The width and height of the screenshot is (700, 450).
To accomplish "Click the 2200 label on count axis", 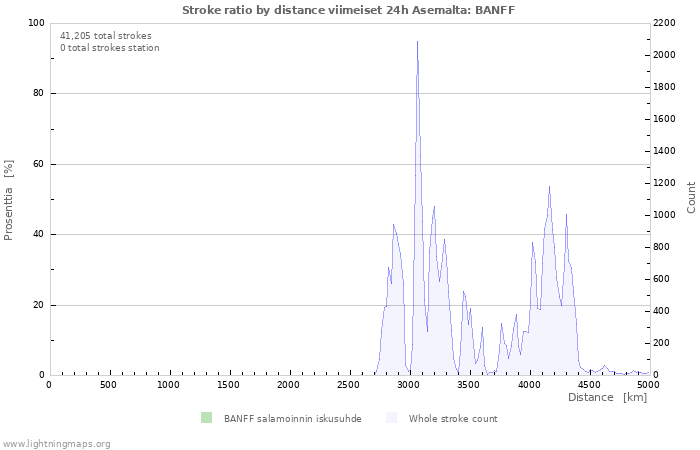I will click(x=664, y=23).
